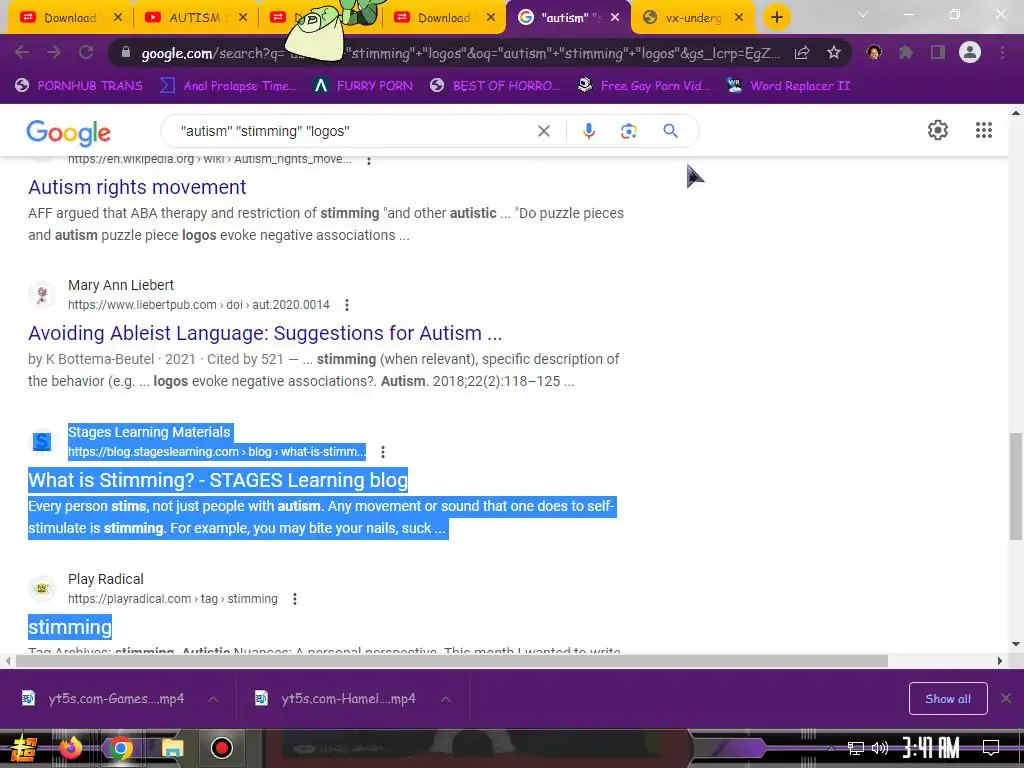Open more options for Mary Ann Liebert result
This screenshot has height=768, width=1024.
tap(347, 305)
